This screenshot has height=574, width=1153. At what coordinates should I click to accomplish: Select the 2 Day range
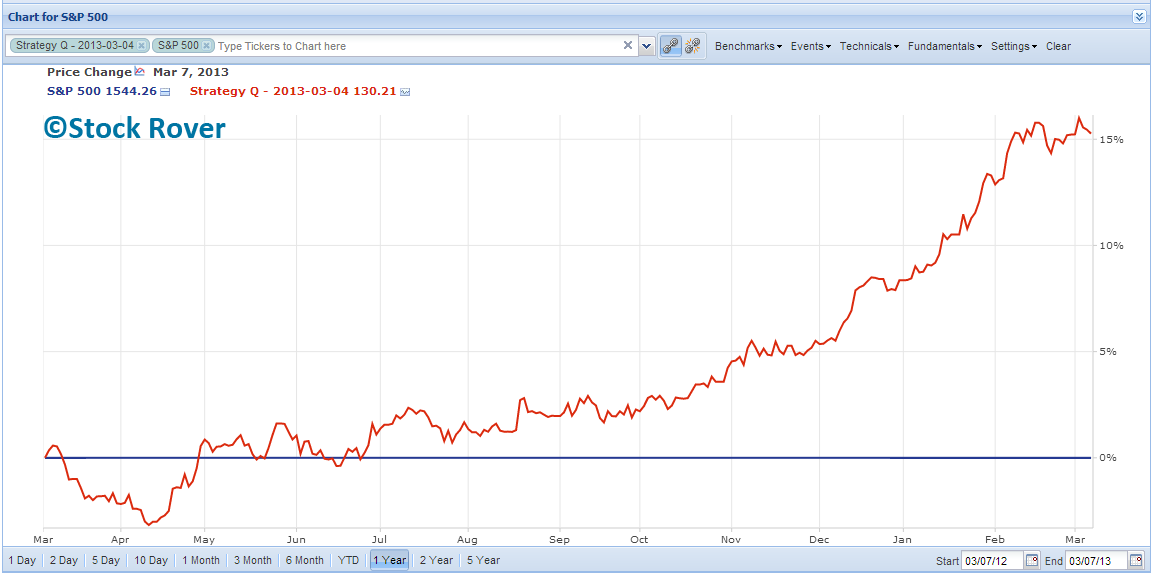click(x=64, y=560)
